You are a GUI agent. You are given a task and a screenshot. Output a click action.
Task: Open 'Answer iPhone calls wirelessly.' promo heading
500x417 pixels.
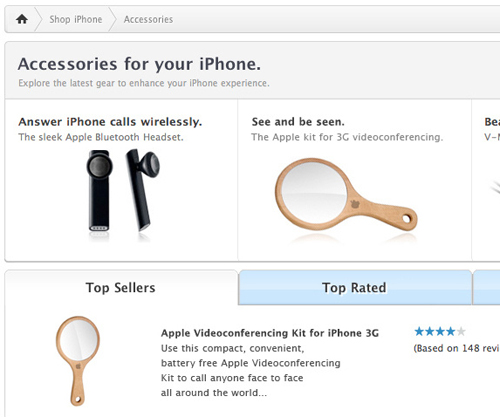(x=110, y=122)
